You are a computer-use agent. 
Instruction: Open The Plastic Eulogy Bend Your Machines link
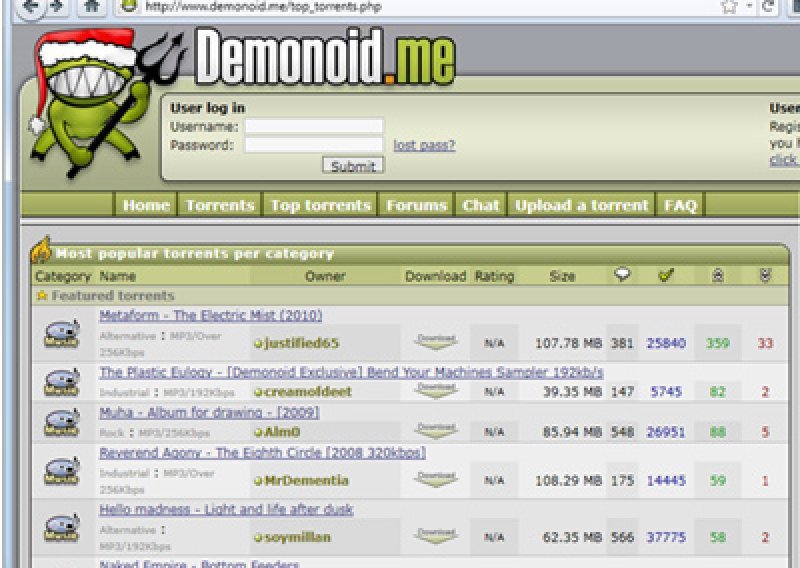pos(352,372)
